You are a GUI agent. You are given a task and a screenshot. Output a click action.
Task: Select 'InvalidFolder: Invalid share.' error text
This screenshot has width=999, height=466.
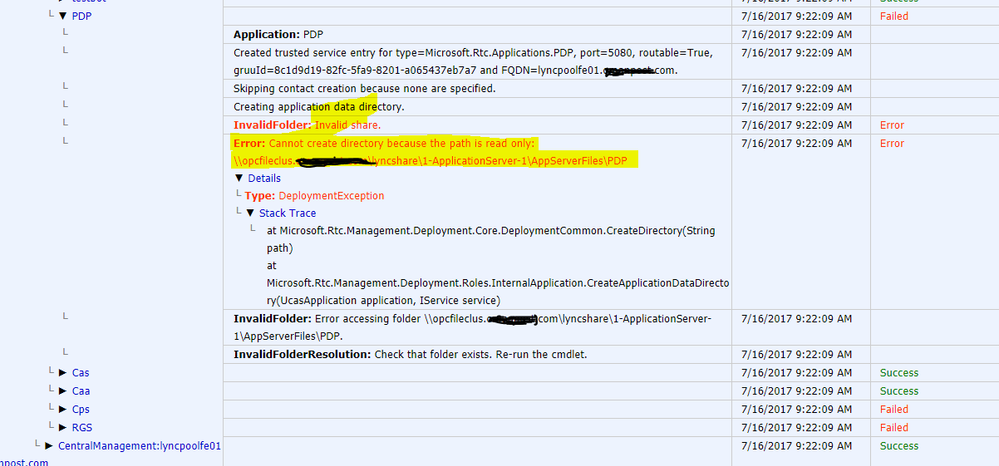[x=307, y=125]
